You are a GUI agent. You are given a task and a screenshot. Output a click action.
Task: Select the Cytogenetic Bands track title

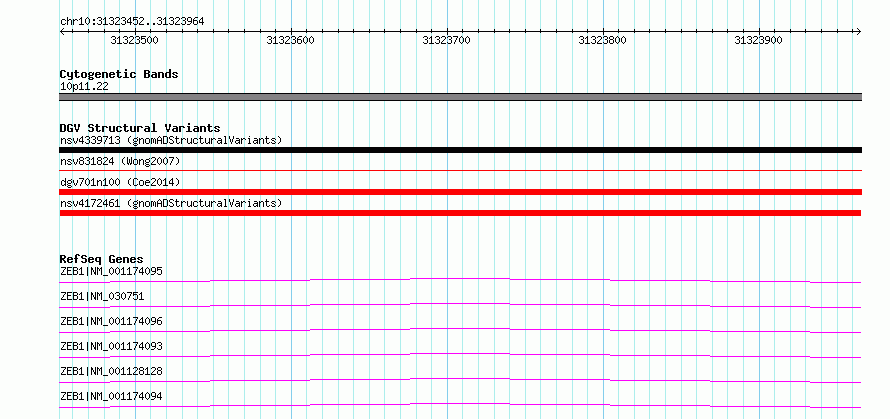coord(119,74)
